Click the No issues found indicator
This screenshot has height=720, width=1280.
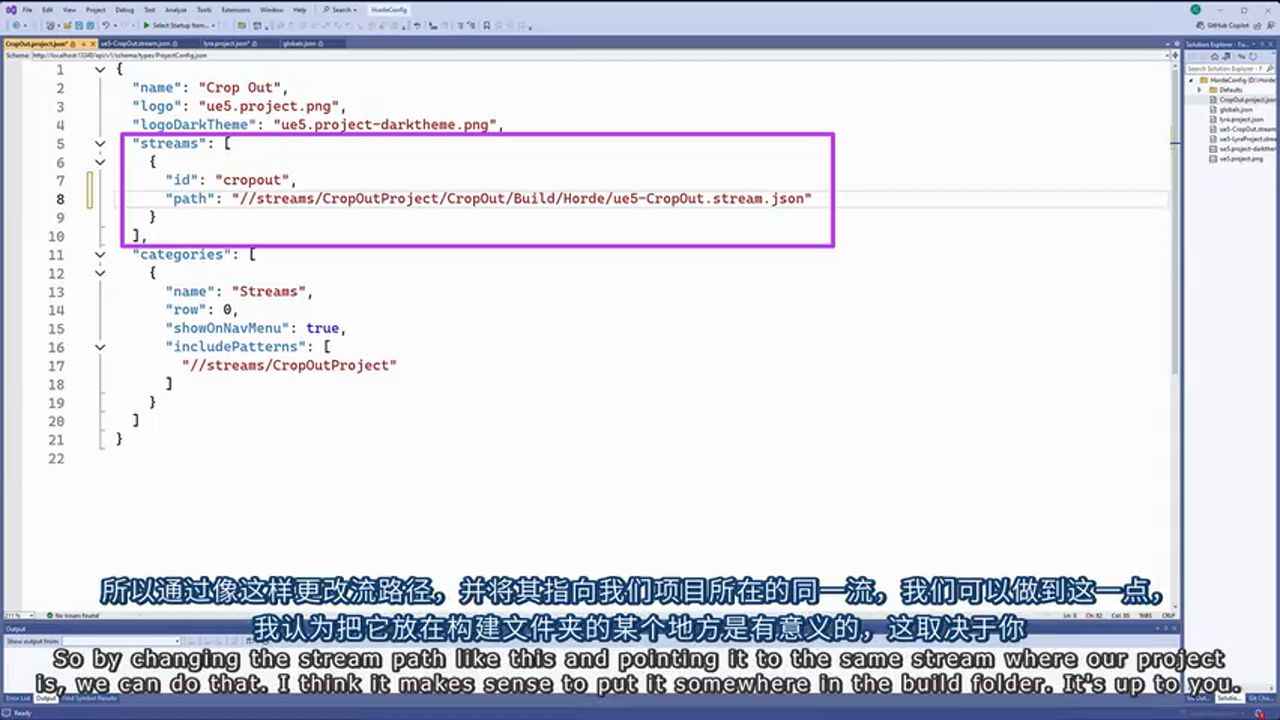pos(75,616)
